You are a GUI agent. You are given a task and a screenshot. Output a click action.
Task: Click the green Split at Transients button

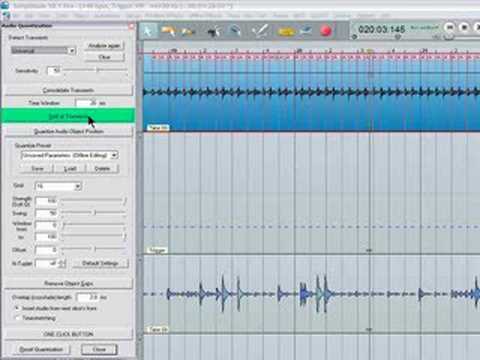pos(68,116)
